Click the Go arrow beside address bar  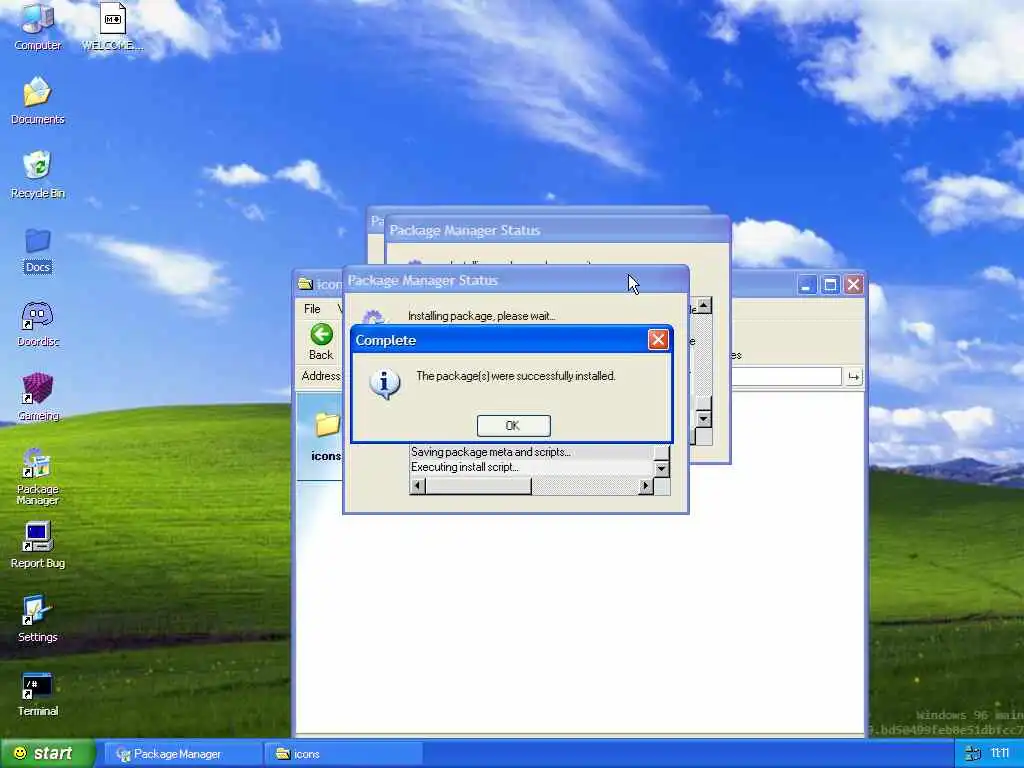coord(854,376)
